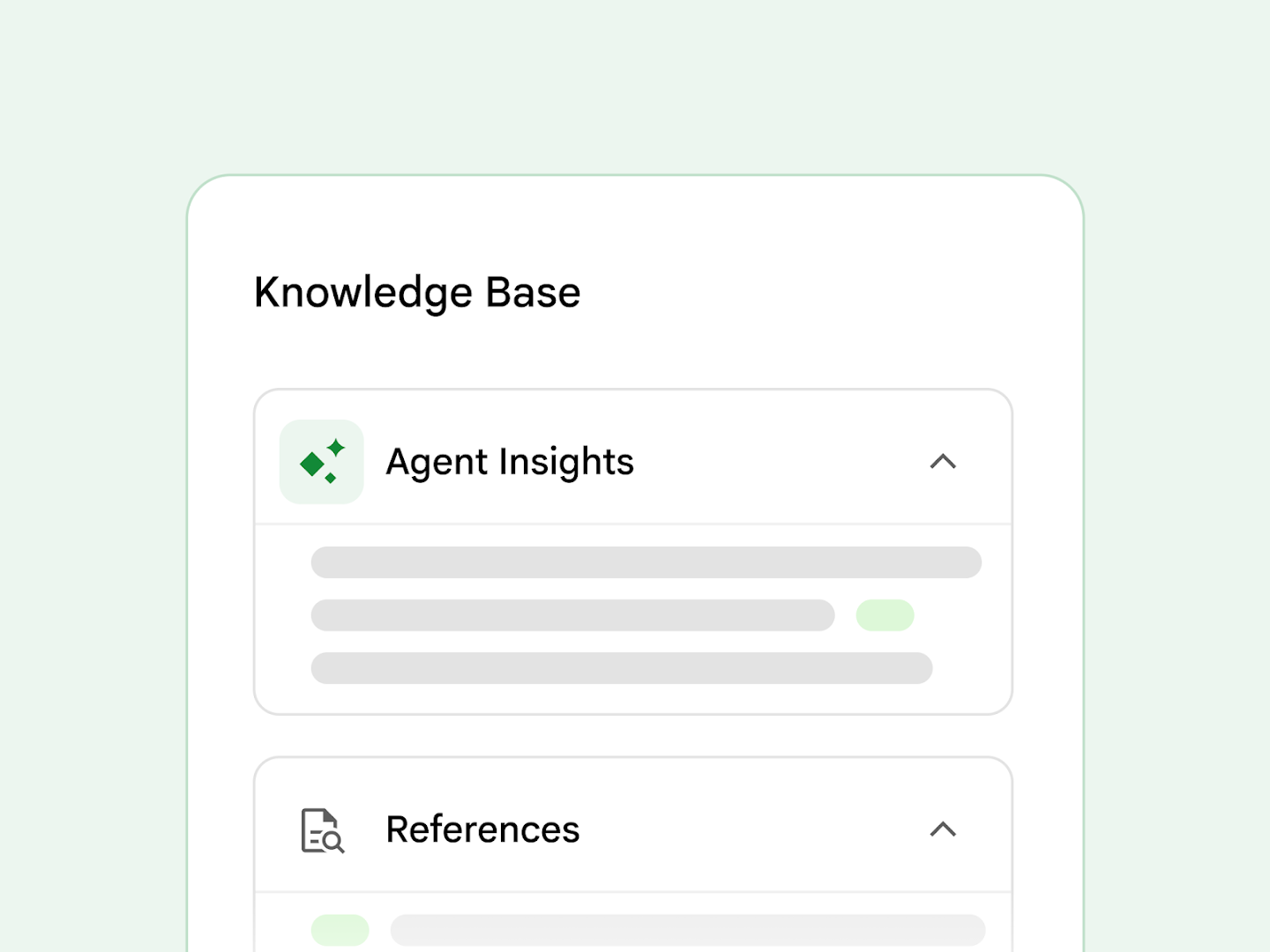The width and height of the screenshot is (1270, 952).
Task: Click first placeholder line in Agent Insights
Action: pos(646,562)
